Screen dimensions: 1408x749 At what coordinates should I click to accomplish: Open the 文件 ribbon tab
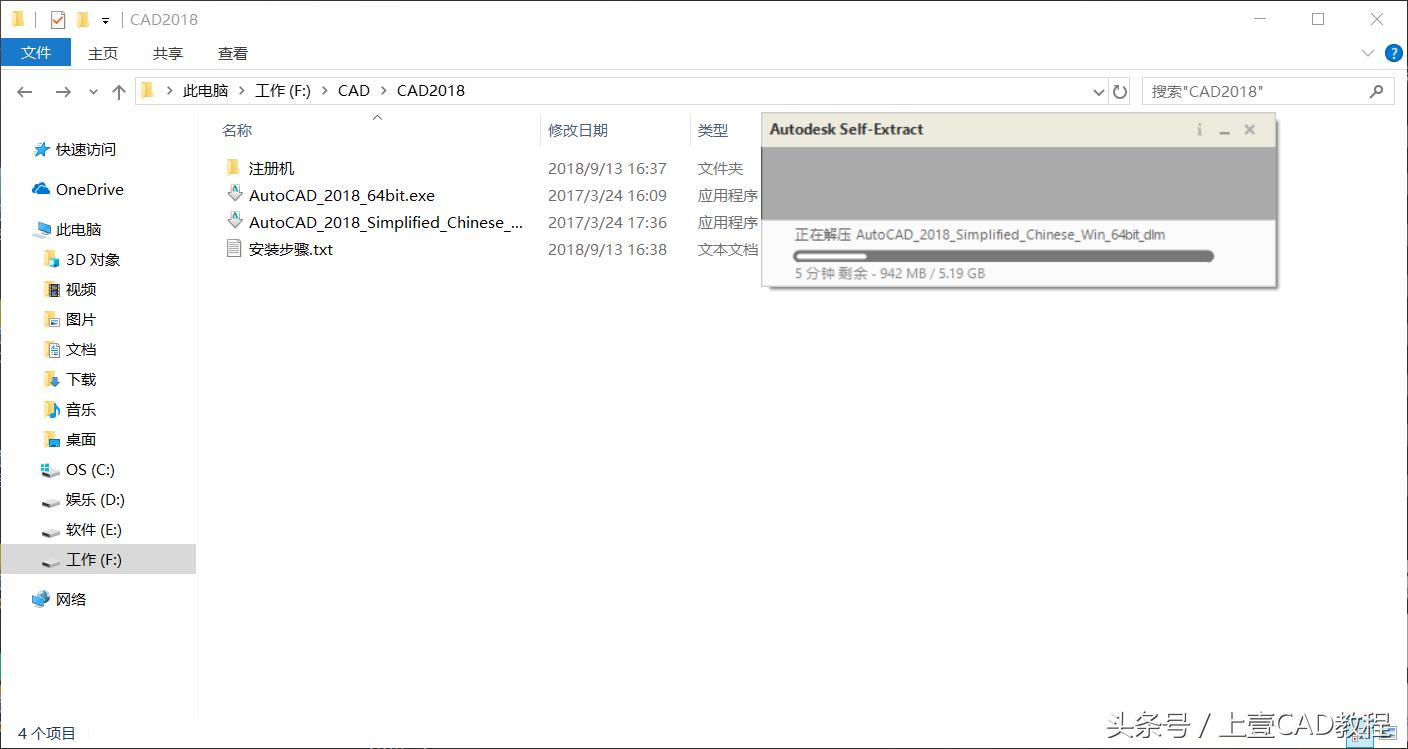pyautogui.click(x=36, y=53)
